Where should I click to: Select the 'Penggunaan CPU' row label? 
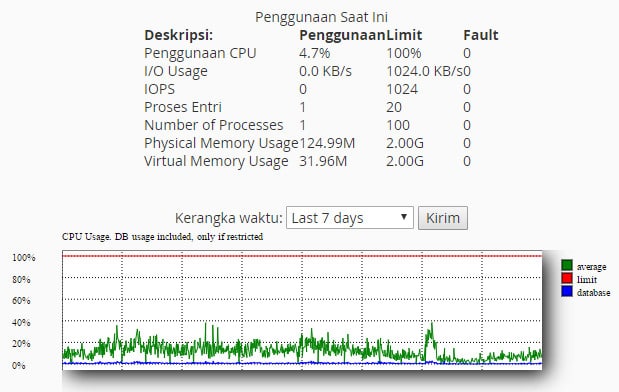tap(200, 53)
